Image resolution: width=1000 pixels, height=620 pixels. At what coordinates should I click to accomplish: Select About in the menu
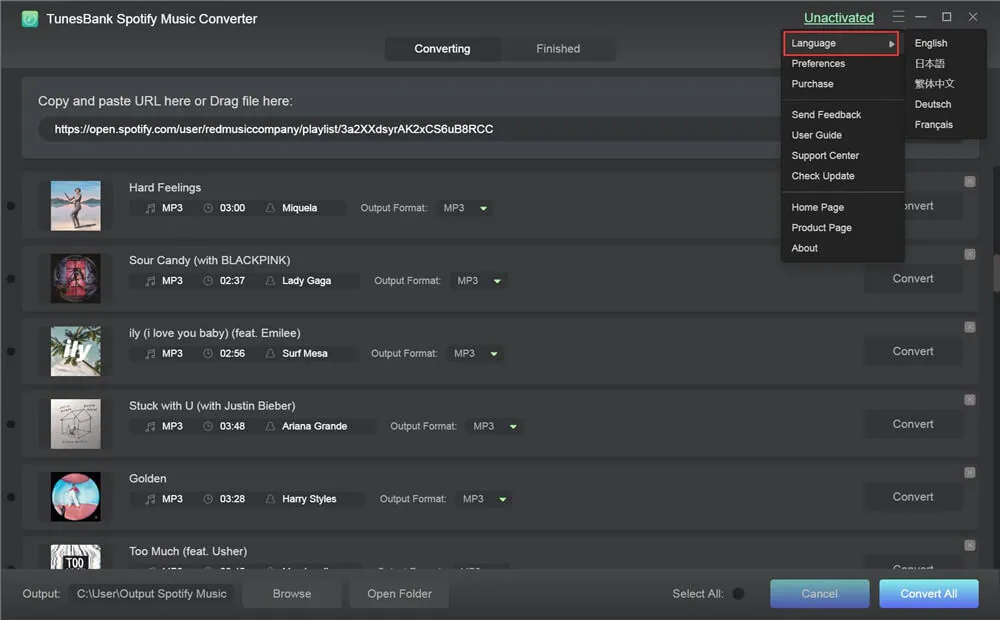[804, 248]
